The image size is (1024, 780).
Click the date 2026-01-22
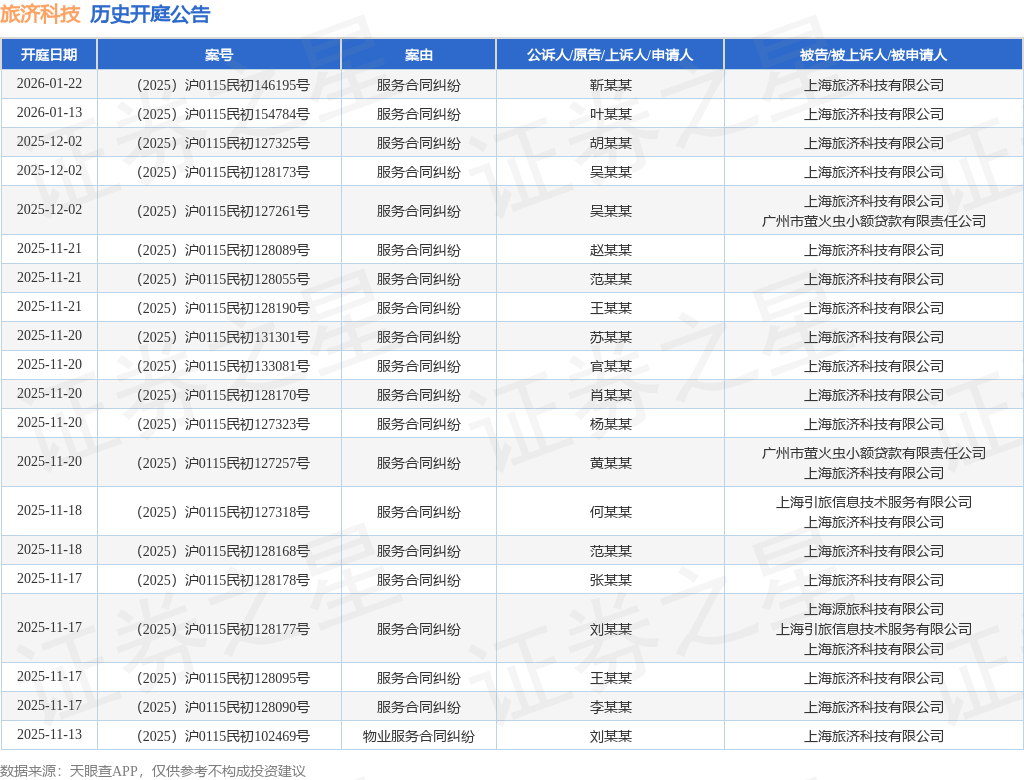tap(49, 84)
